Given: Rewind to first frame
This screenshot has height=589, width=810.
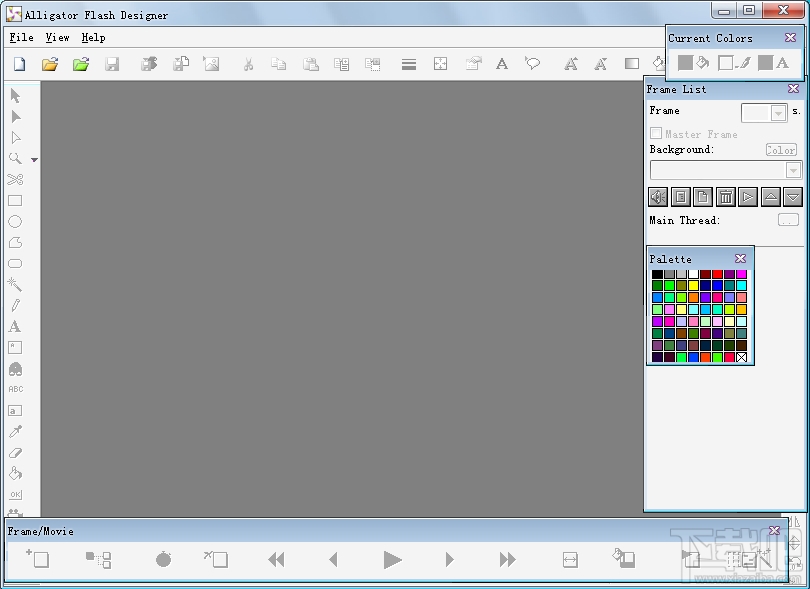Looking at the screenshot, I should [x=276, y=560].
